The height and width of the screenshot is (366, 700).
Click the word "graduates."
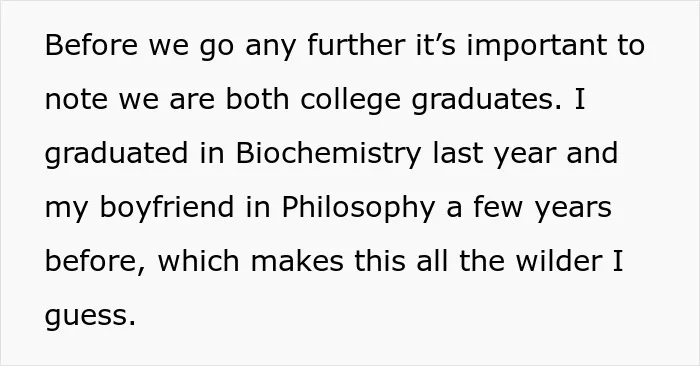[x=487, y=99]
